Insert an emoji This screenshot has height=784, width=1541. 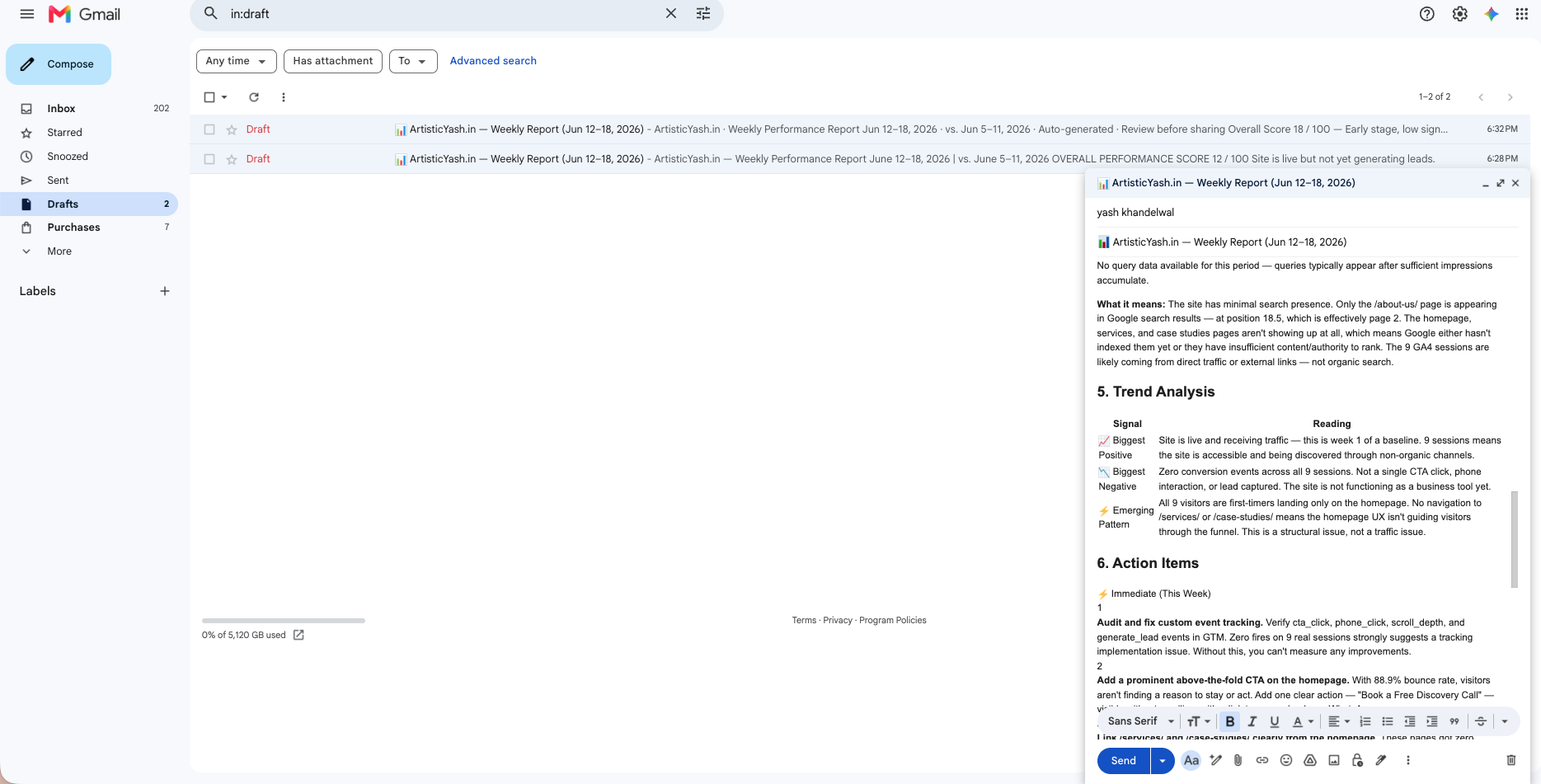pyautogui.click(x=1286, y=760)
